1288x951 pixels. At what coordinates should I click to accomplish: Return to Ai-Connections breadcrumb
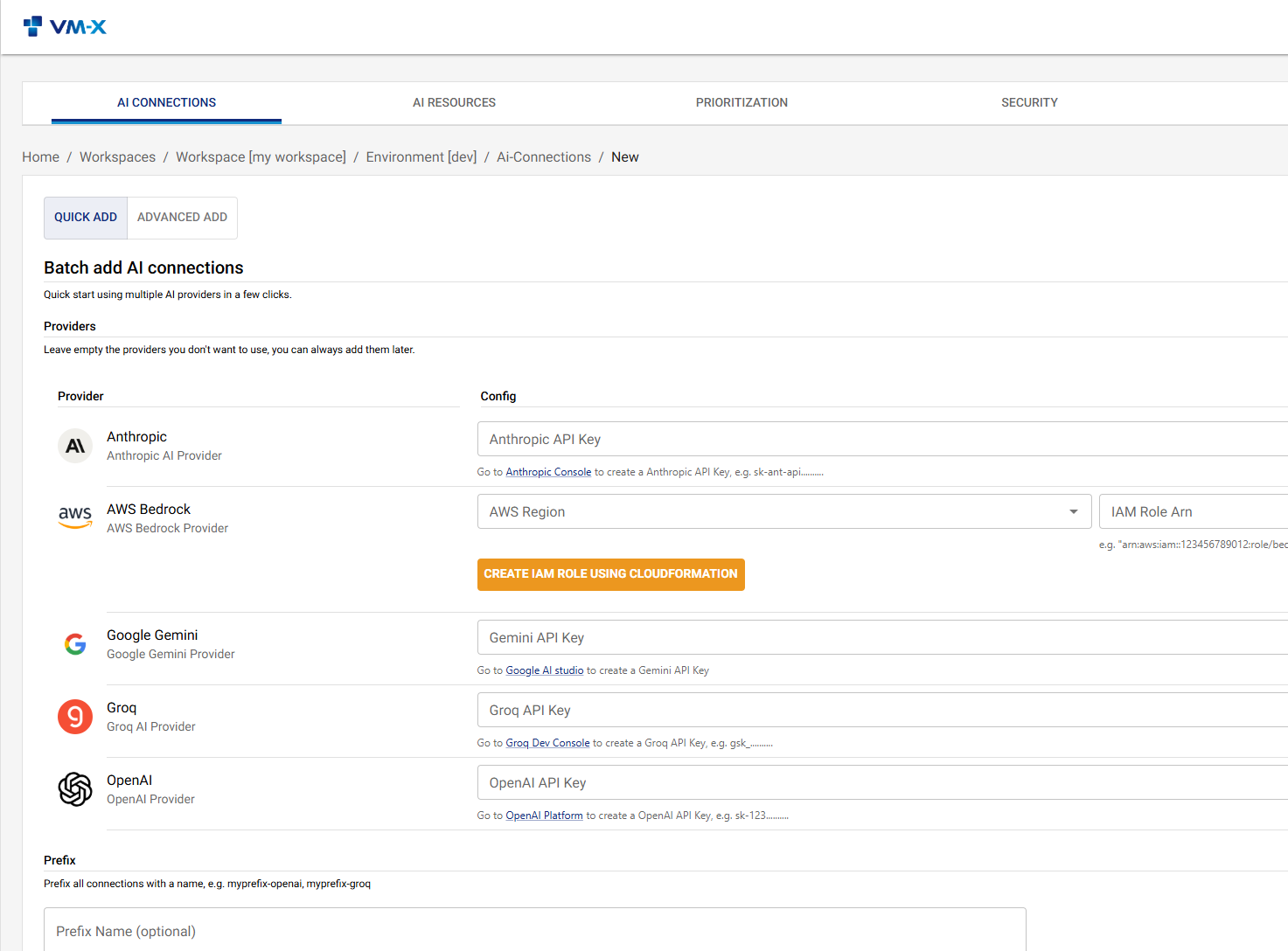pyautogui.click(x=544, y=157)
